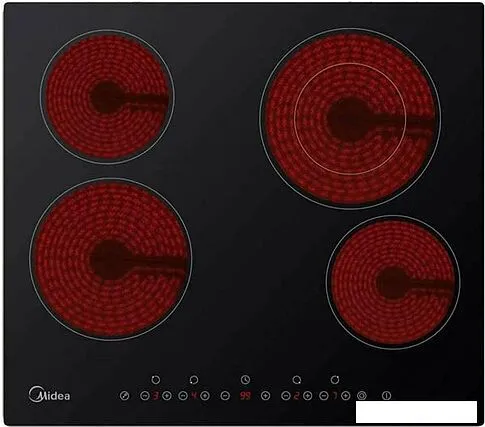Select the lower-right burner zone indicator
Viewport: 485px width, 427px height.
297,380
